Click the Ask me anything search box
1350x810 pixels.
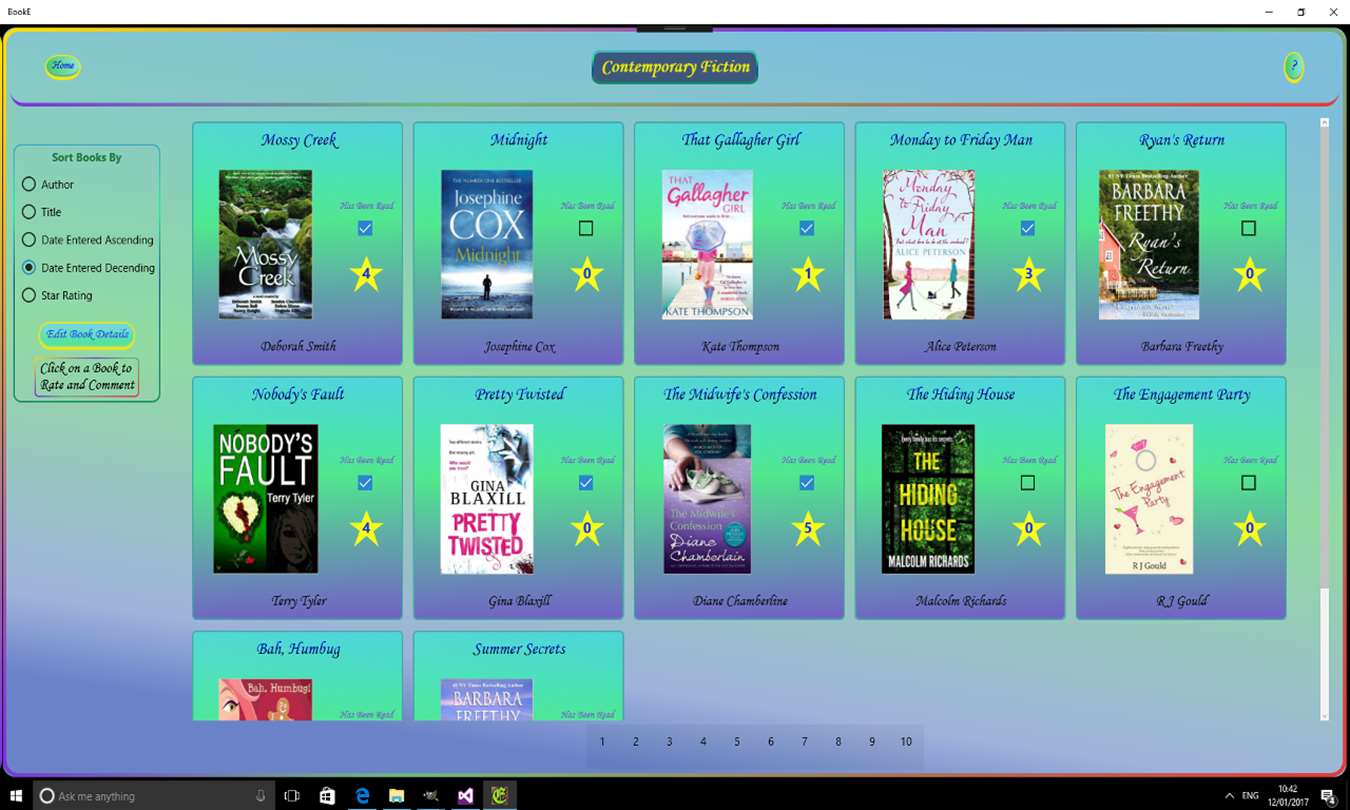(x=154, y=796)
